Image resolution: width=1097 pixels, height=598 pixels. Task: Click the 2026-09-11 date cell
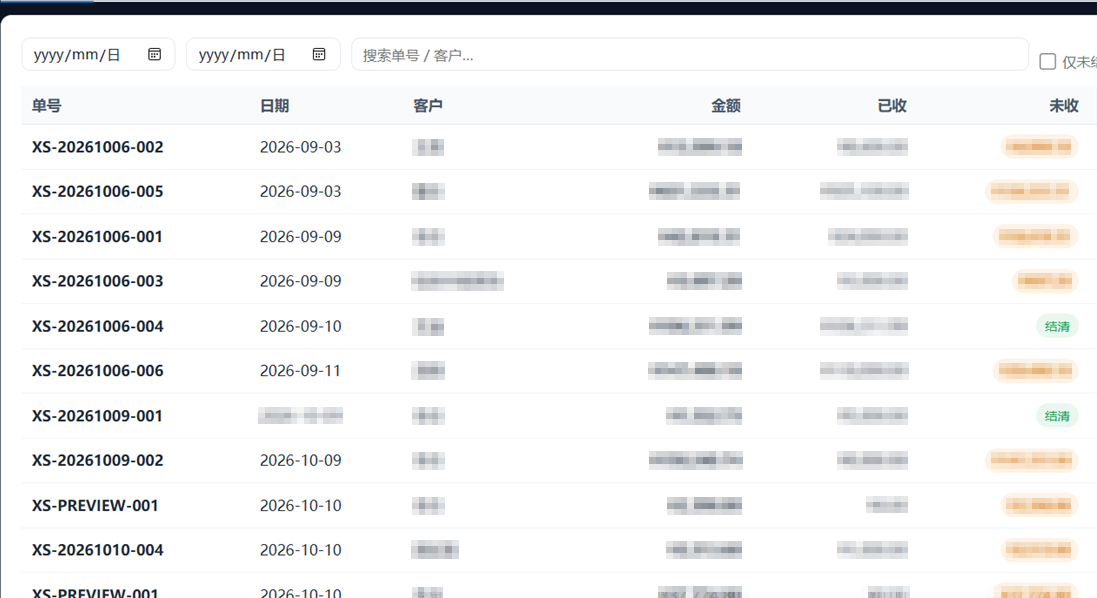coord(300,371)
